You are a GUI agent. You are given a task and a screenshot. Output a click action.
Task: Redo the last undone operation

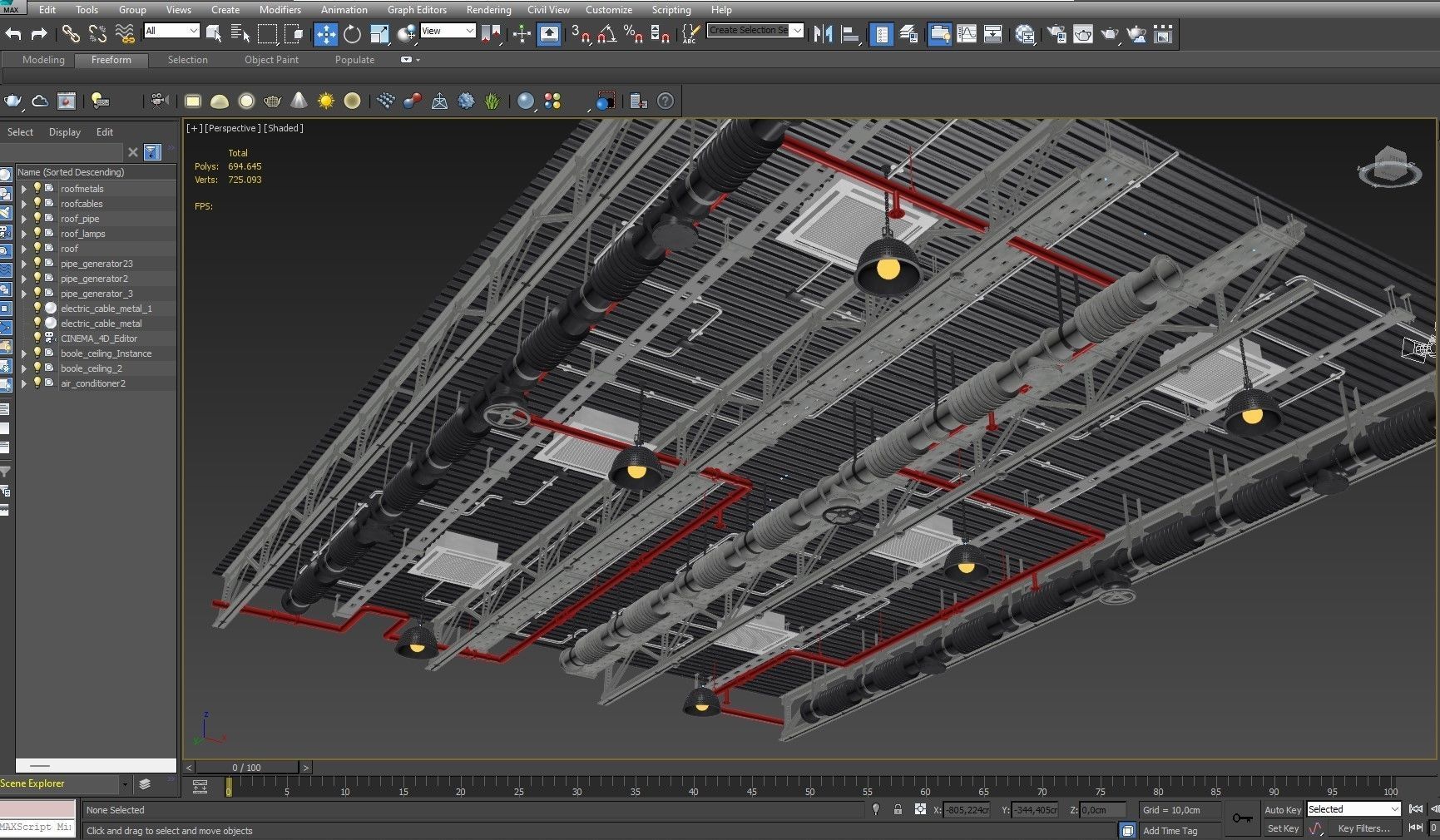point(39,34)
